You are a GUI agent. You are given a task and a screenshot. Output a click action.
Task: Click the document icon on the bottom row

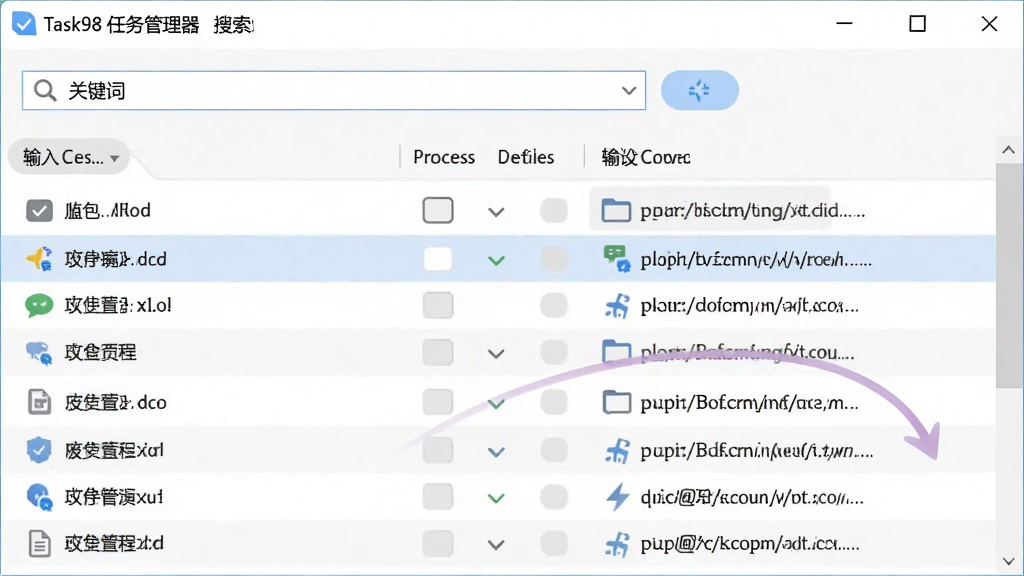pyautogui.click(x=39, y=543)
